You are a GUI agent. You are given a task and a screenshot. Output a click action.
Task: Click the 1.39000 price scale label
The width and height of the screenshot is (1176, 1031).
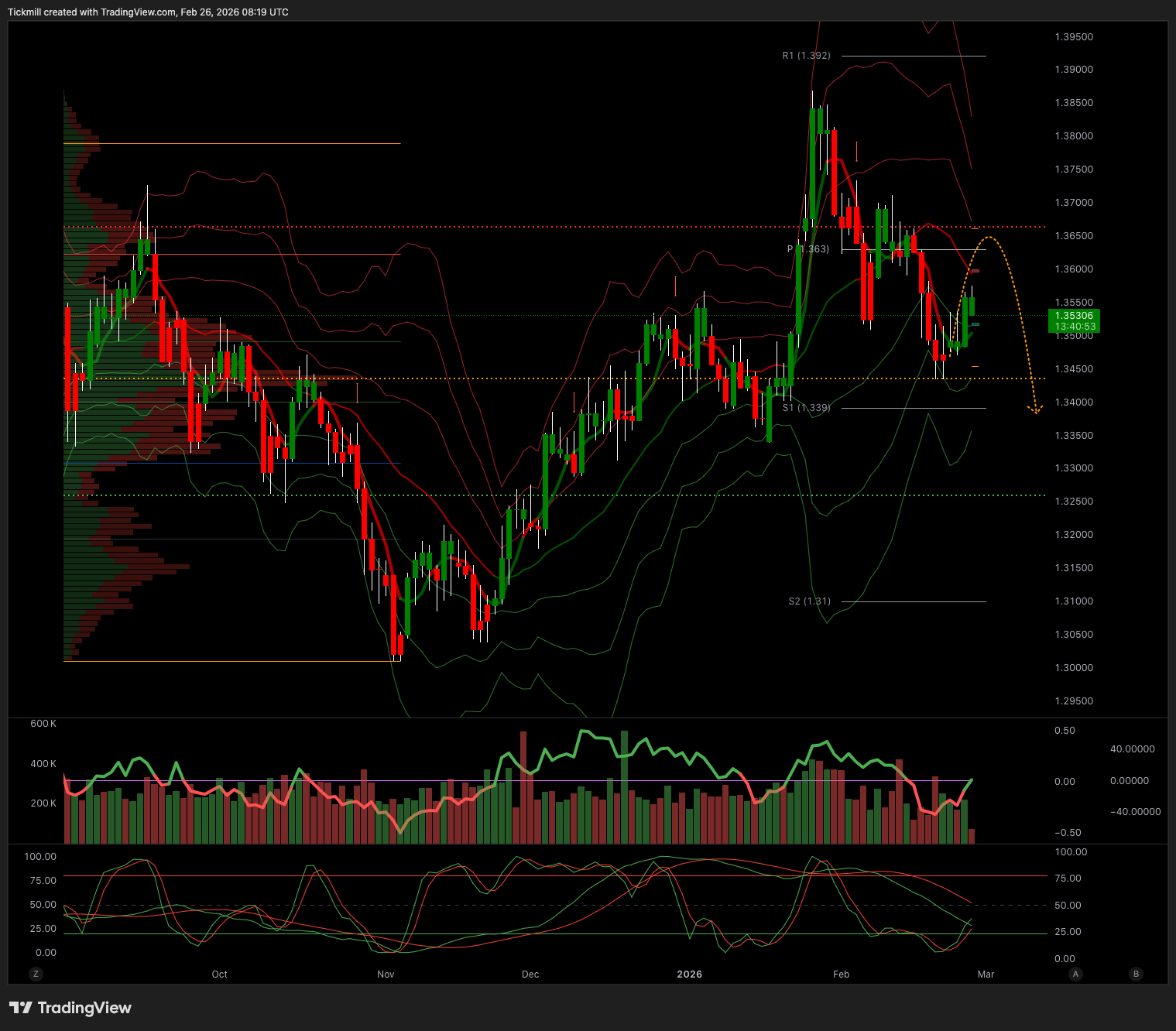(x=1074, y=70)
